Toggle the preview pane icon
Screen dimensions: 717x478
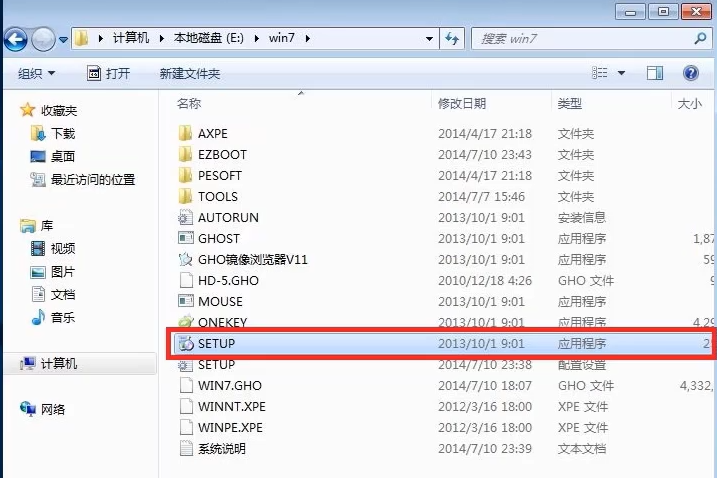(x=655, y=73)
